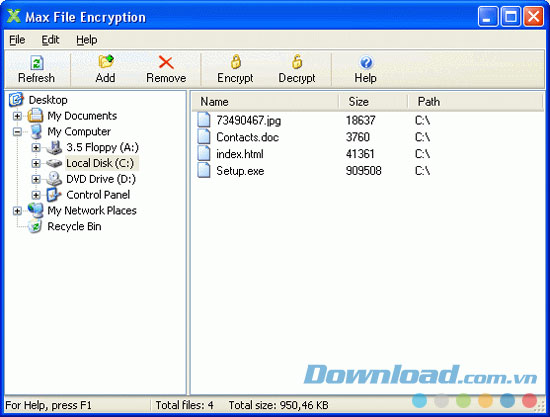Expand the Local Disk (C:) node
This screenshot has width=550, height=417.
[x=36, y=163]
